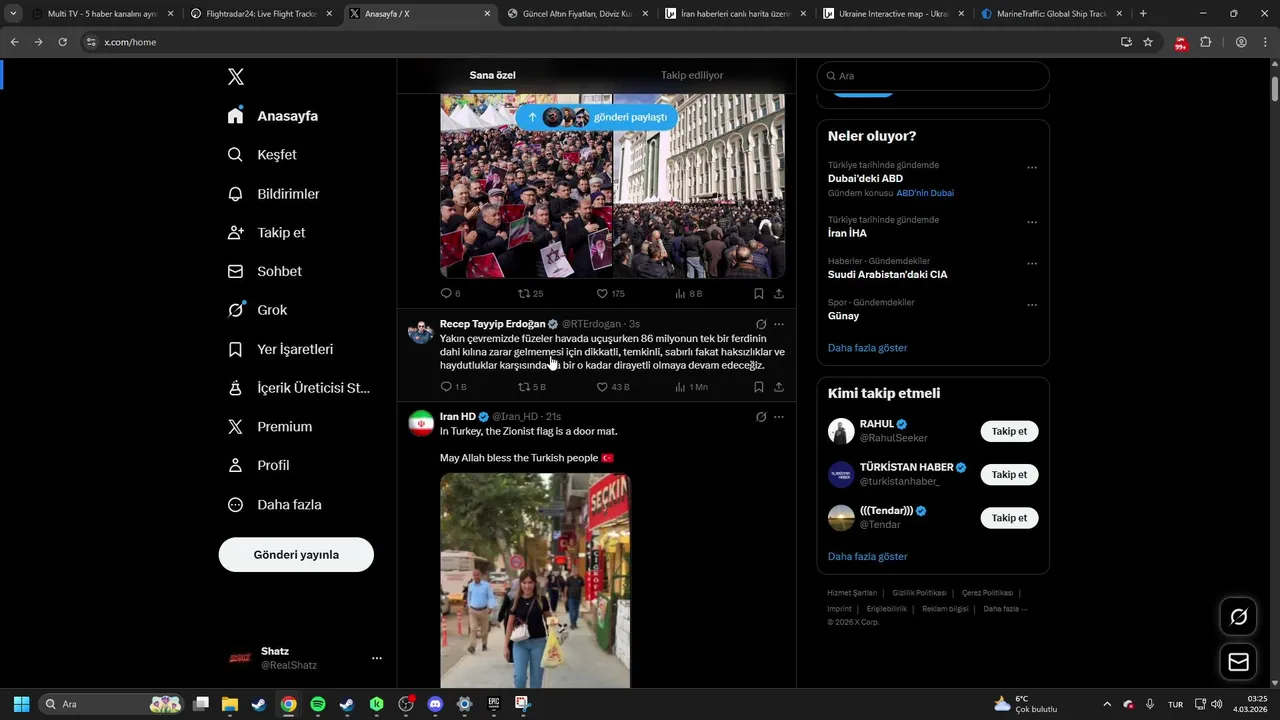The height and width of the screenshot is (720, 1280).
Task: Share the Erdoğan post
Action: [779, 387]
